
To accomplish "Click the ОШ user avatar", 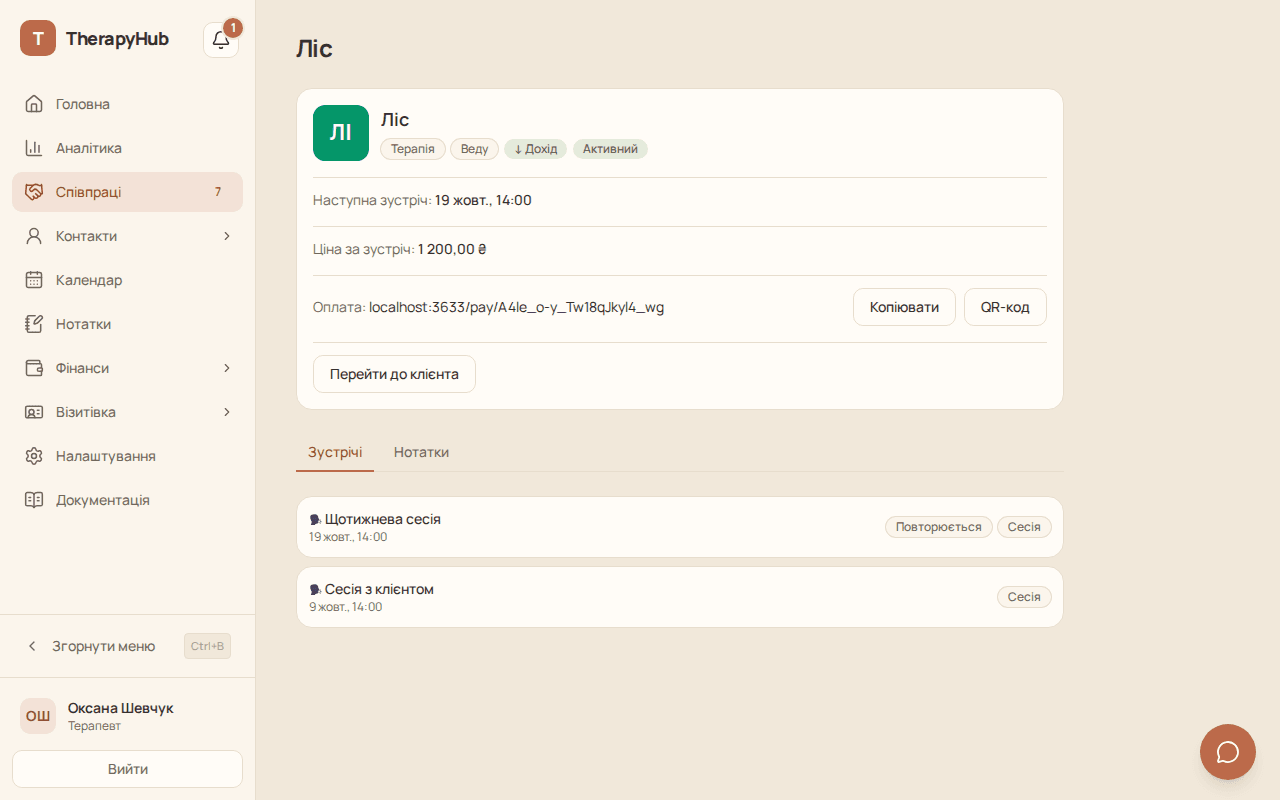I will click(x=38, y=716).
